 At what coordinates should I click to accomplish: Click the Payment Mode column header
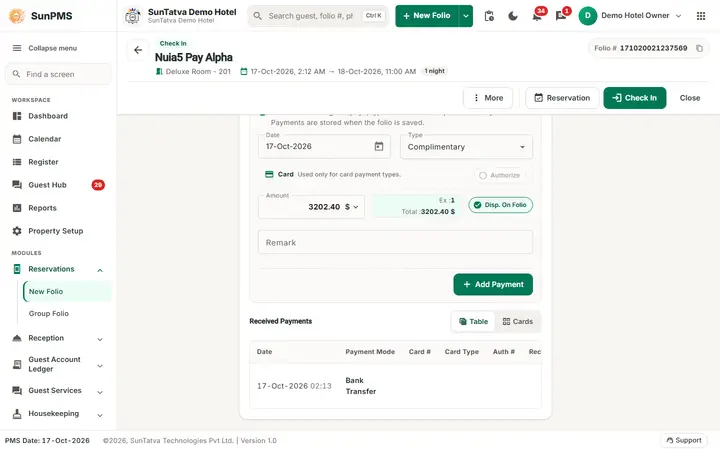click(x=370, y=352)
